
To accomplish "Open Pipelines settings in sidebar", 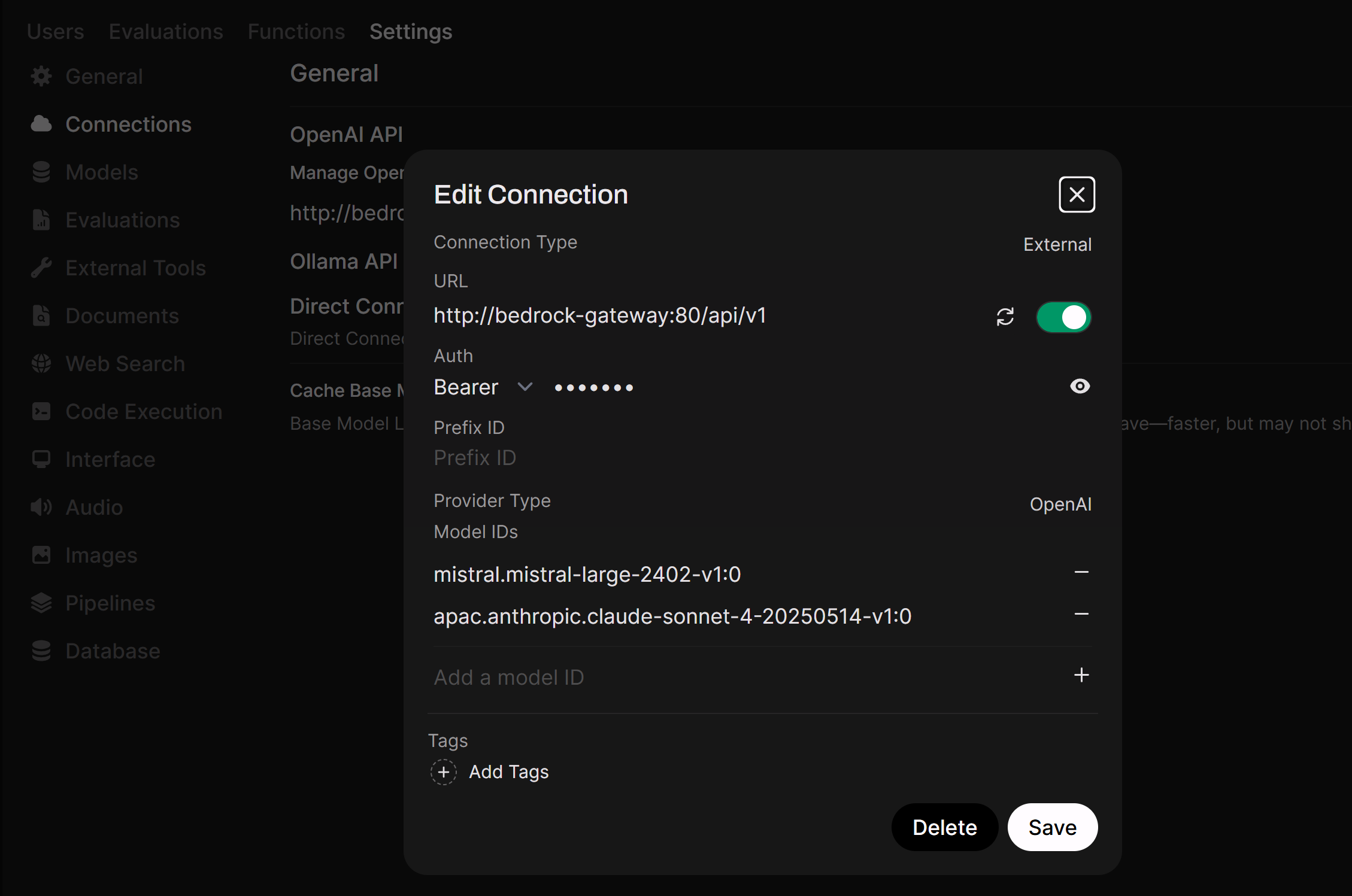I will [x=110, y=603].
